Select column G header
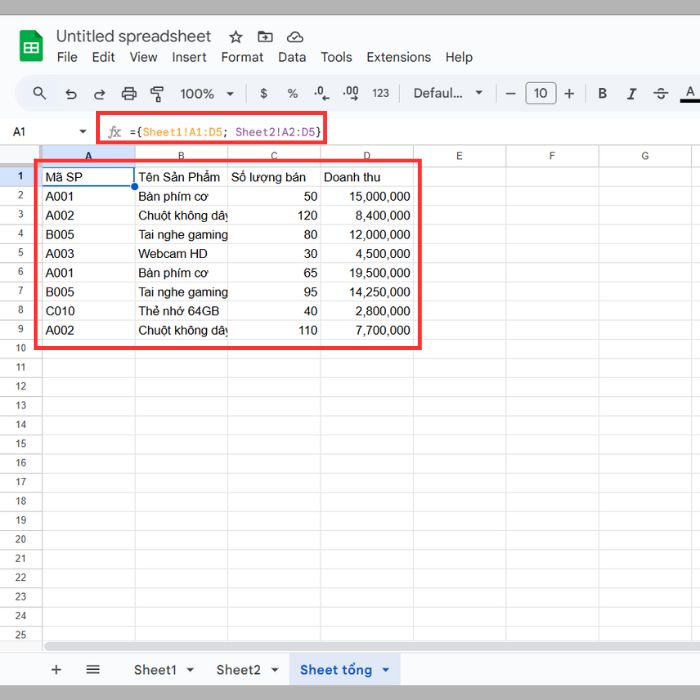The image size is (700, 700). [x=645, y=156]
